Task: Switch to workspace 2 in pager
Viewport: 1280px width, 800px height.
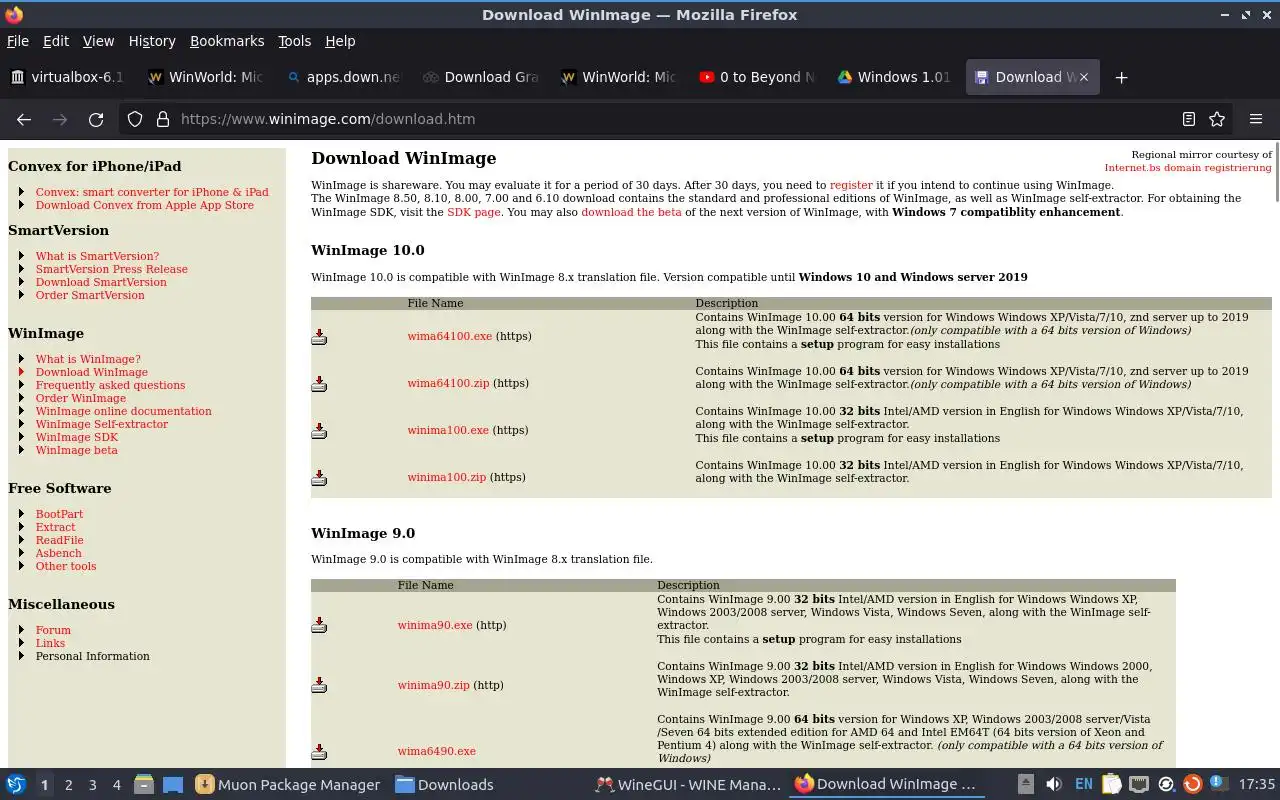Action: coord(69,785)
